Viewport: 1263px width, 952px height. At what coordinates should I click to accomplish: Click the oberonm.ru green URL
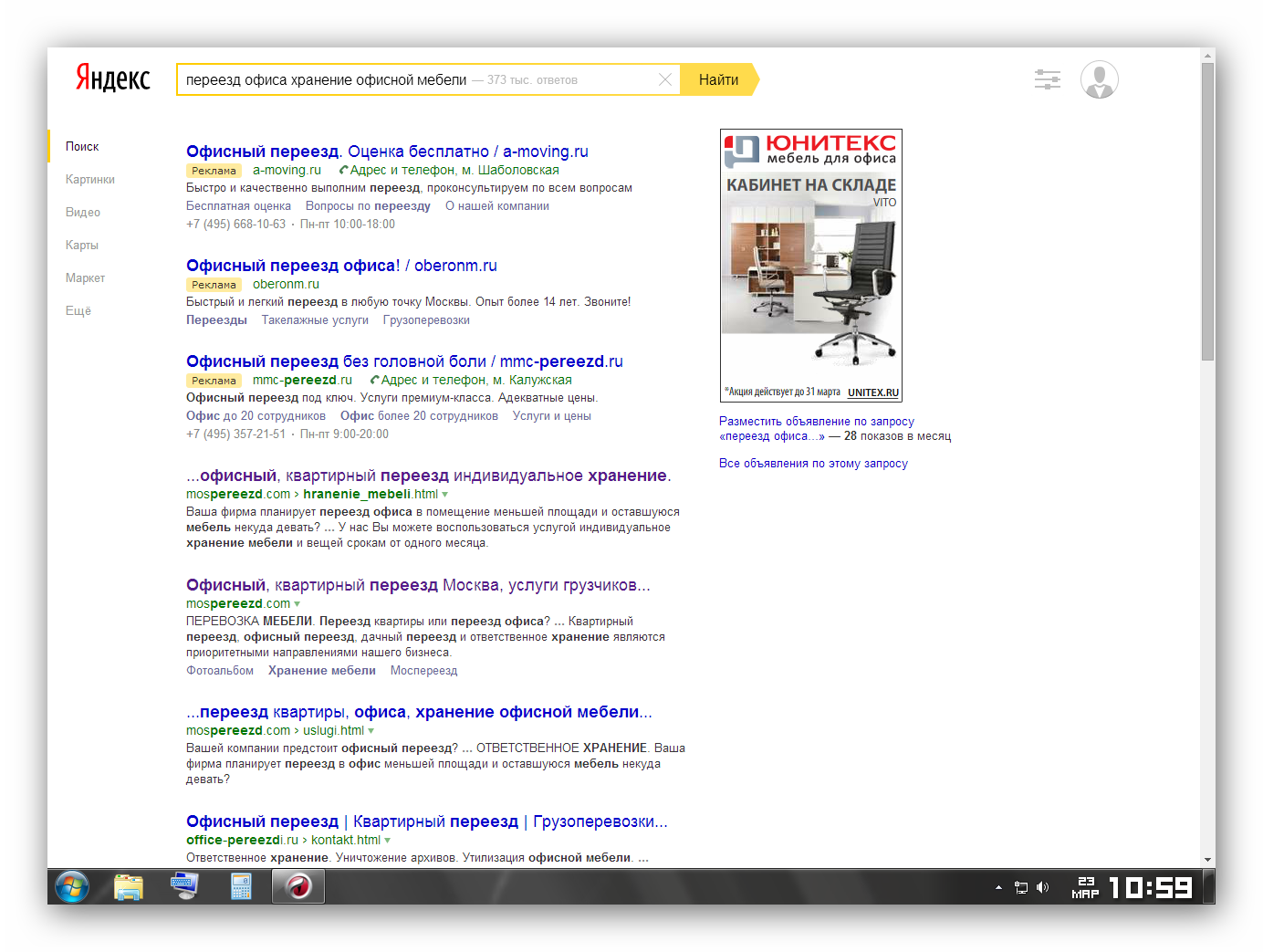pos(286,284)
